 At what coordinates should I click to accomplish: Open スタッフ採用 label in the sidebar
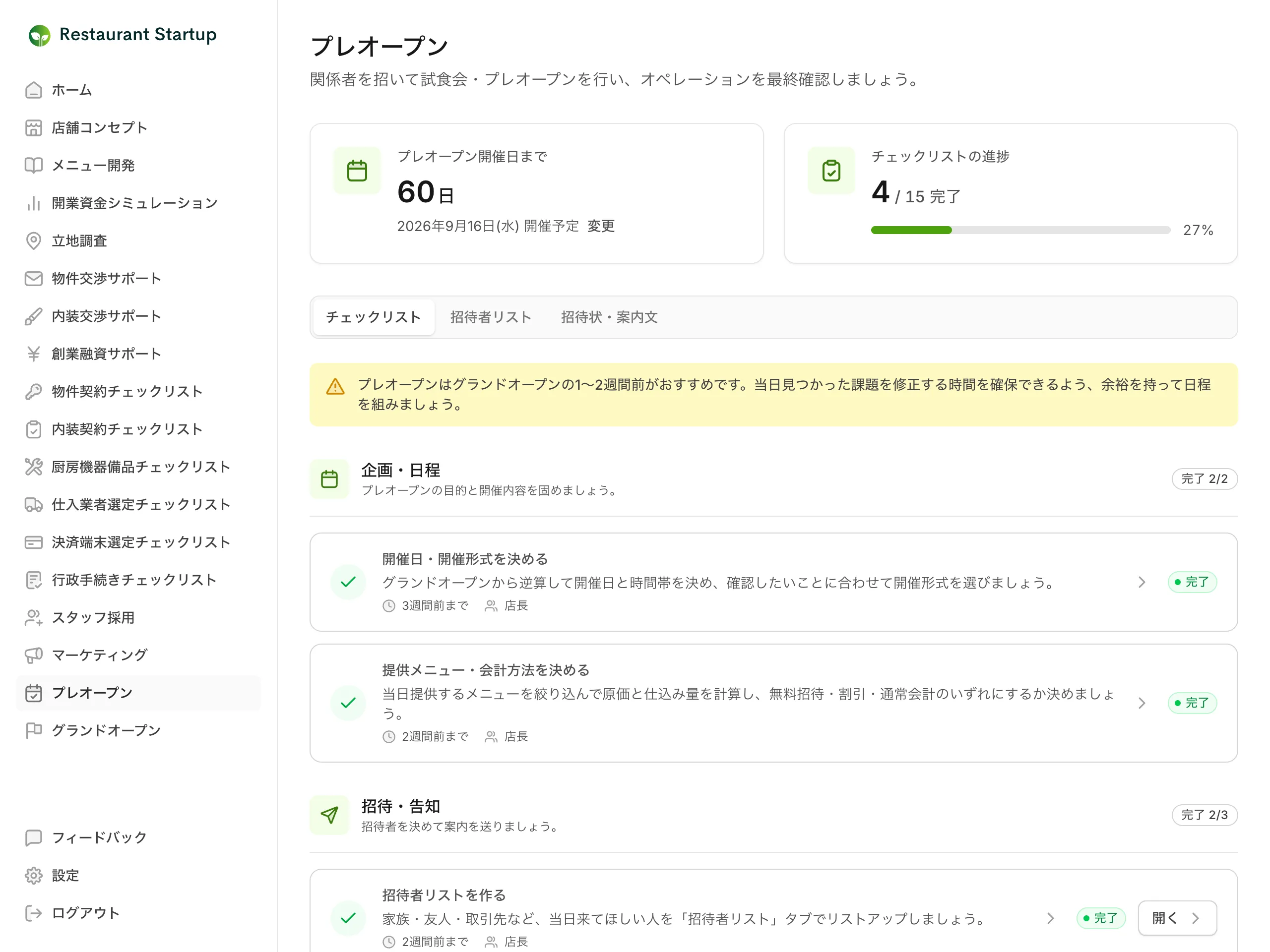point(93,617)
